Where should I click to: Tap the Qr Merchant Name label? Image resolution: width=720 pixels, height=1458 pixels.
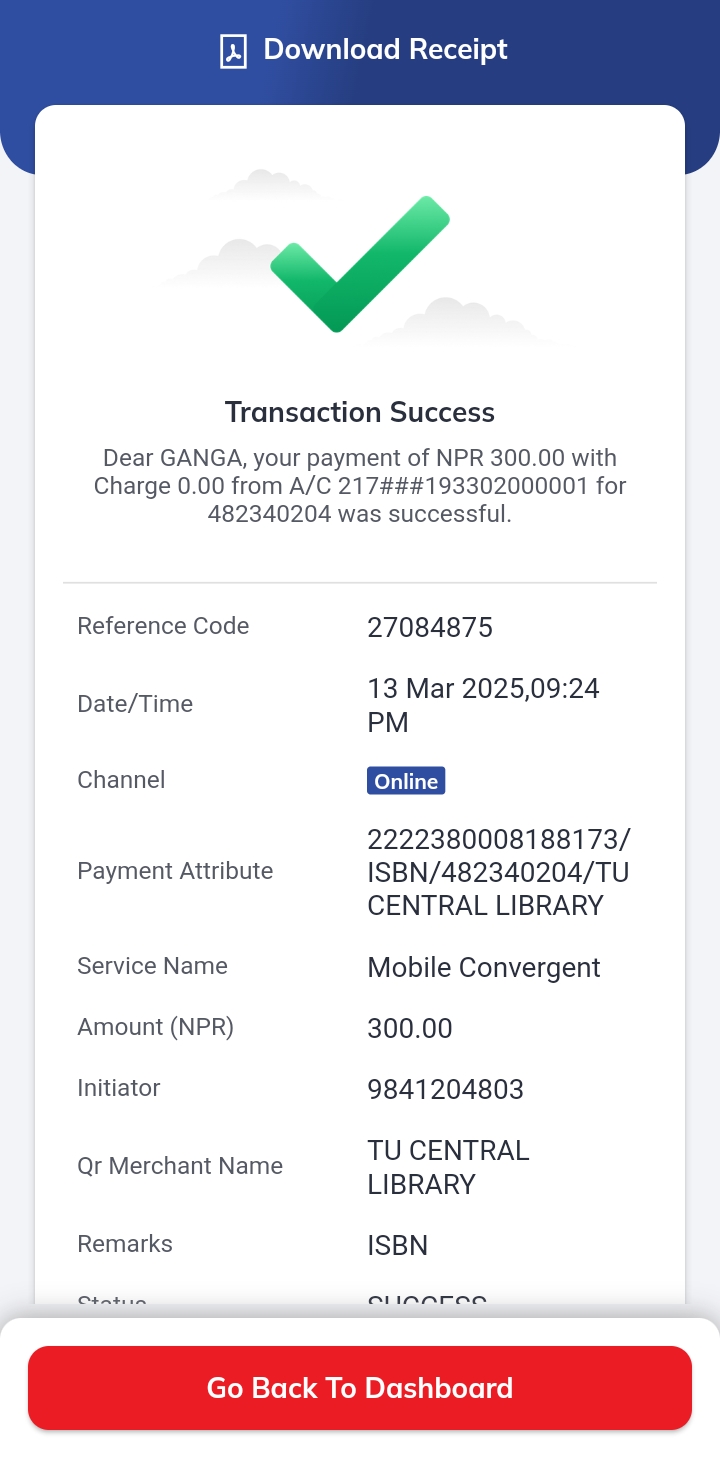click(x=180, y=1166)
